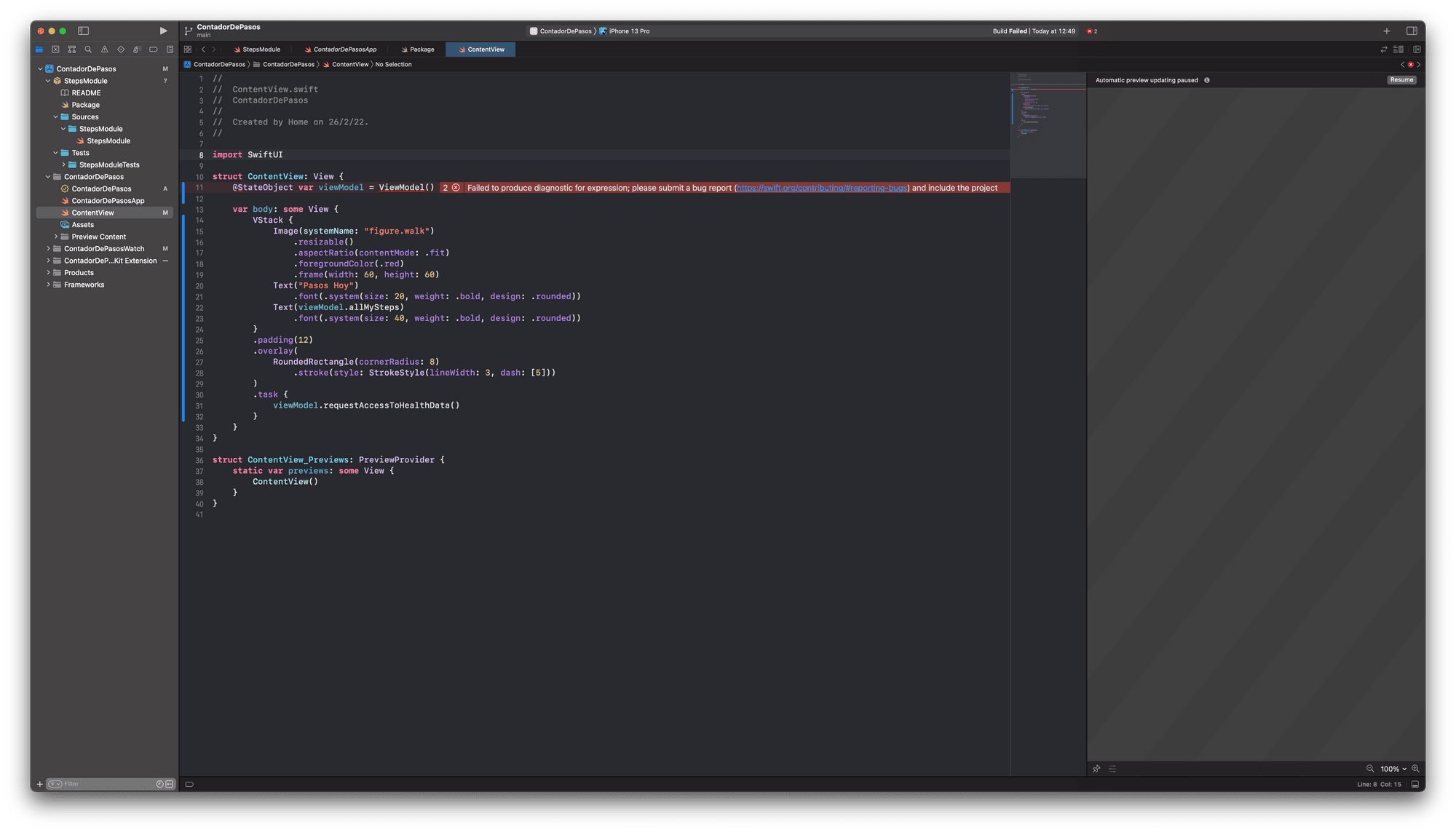Open editor options layout menu
The width and height of the screenshot is (1456, 832).
[x=1398, y=49]
